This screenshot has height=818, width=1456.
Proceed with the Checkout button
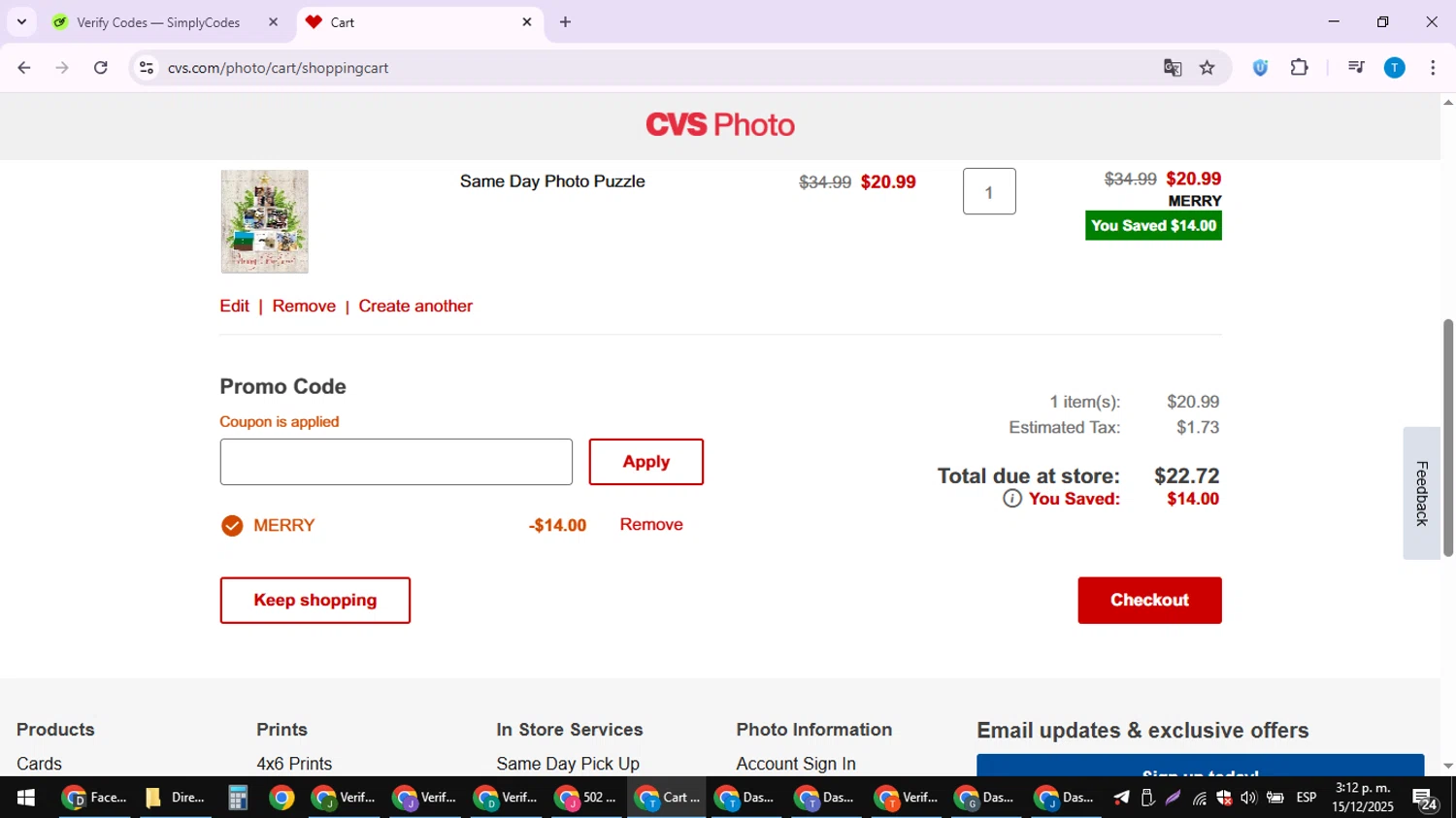(1149, 601)
